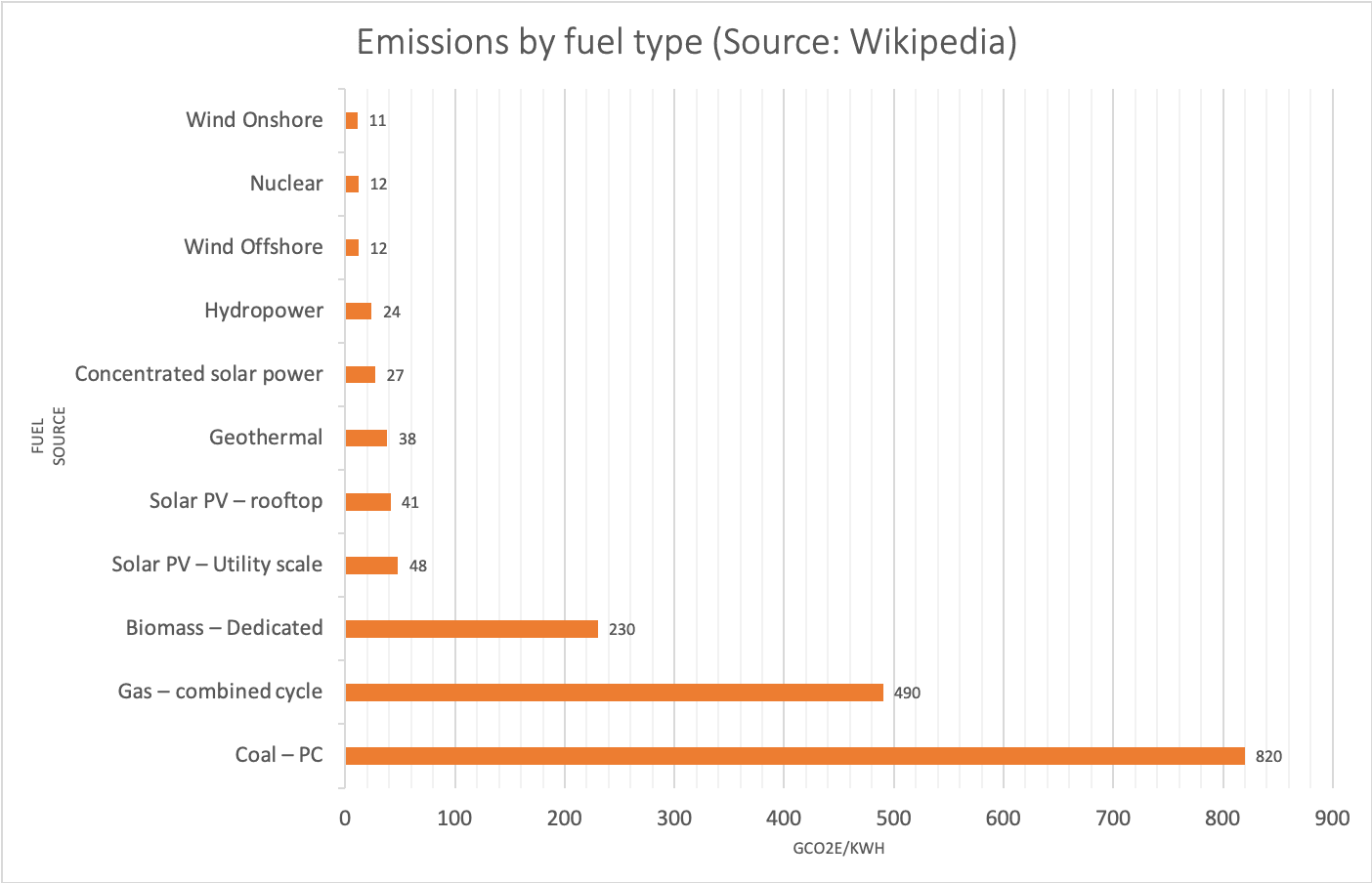1372x883 pixels.
Task: Click the x-axis tick label '800'
Action: tap(1223, 819)
